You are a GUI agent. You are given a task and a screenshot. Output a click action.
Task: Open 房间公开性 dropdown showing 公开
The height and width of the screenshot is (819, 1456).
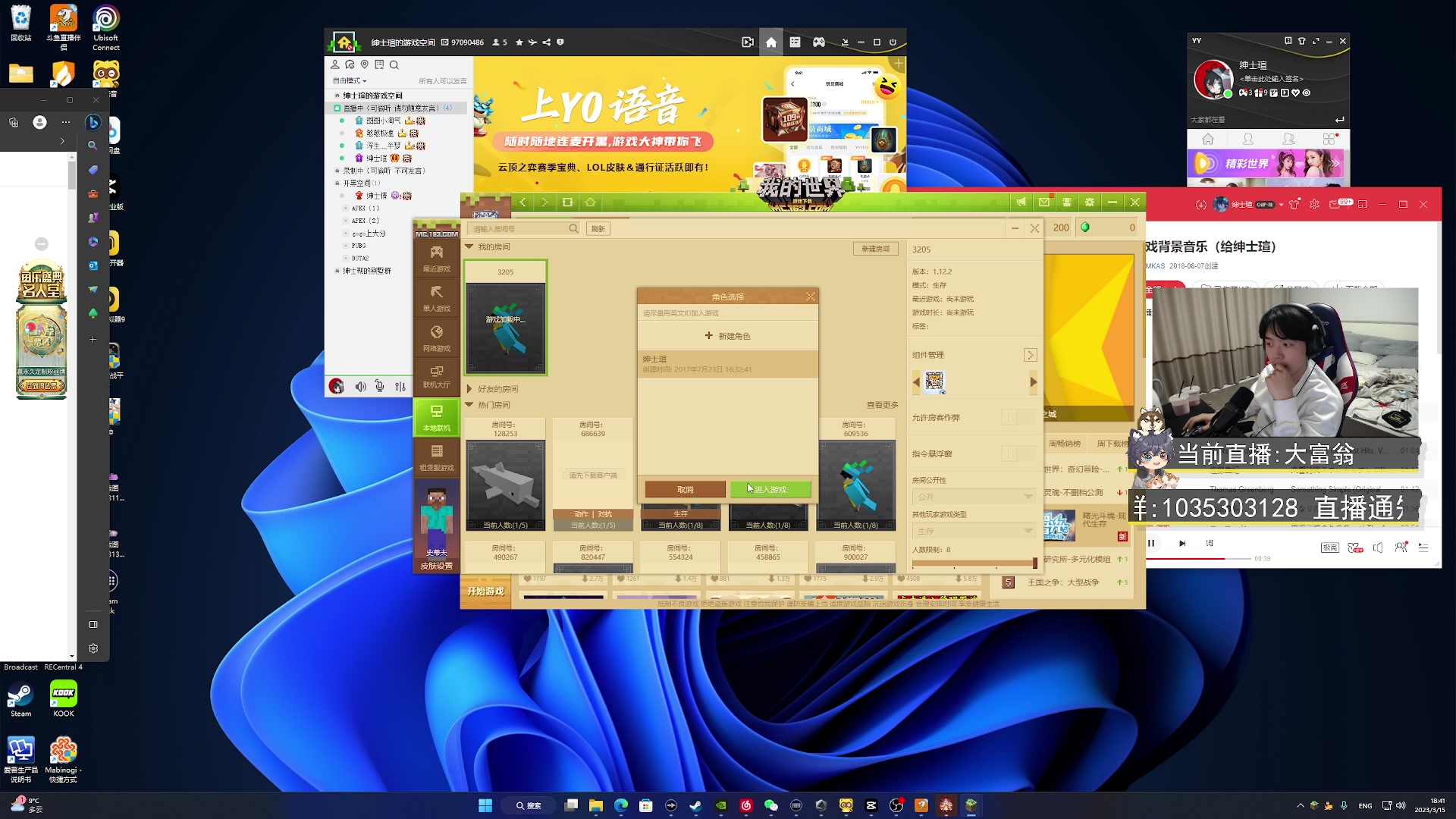974,497
